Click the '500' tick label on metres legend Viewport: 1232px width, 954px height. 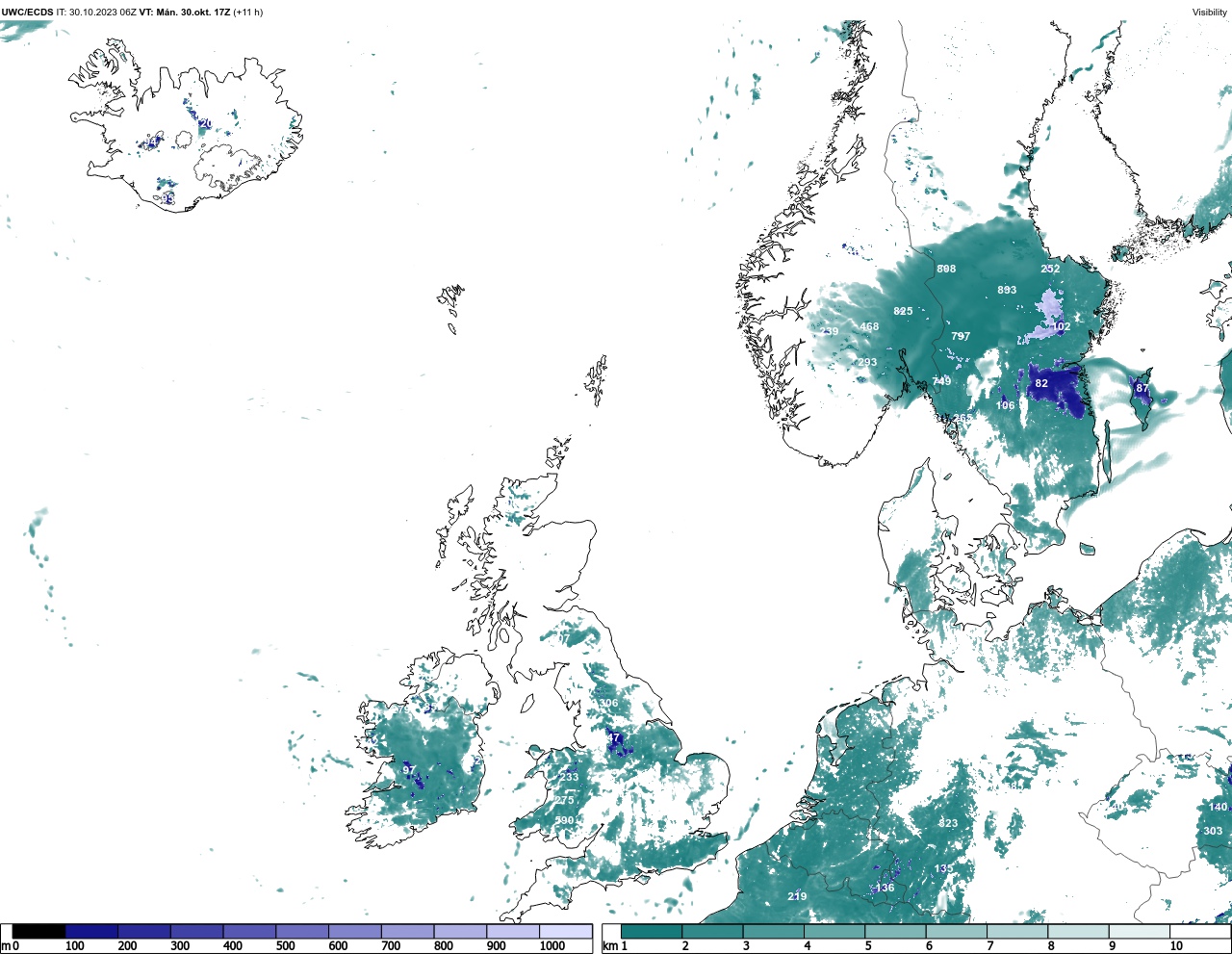(x=286, y=946)
